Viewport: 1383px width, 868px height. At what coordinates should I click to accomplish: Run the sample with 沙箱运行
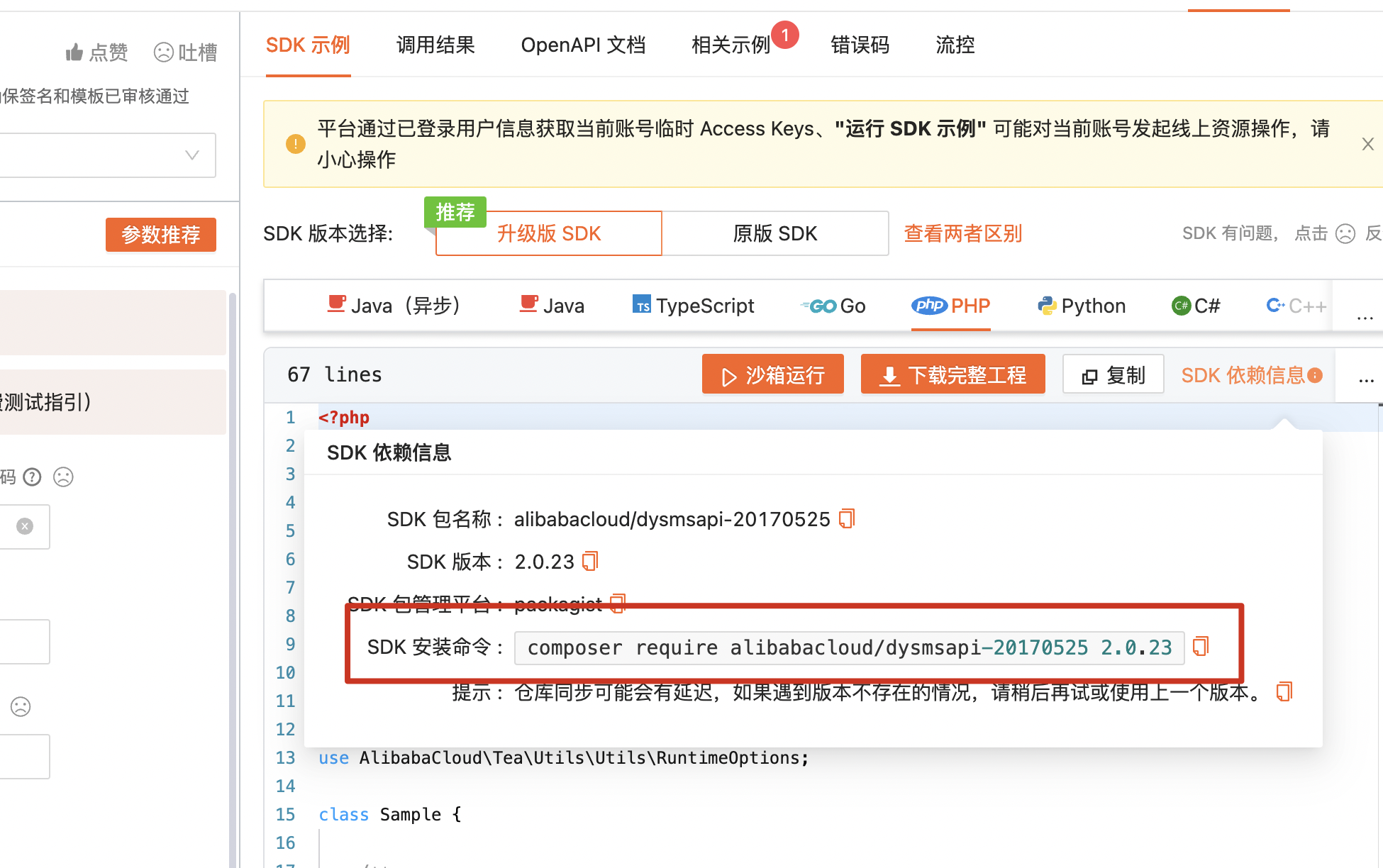pos(772,374)
